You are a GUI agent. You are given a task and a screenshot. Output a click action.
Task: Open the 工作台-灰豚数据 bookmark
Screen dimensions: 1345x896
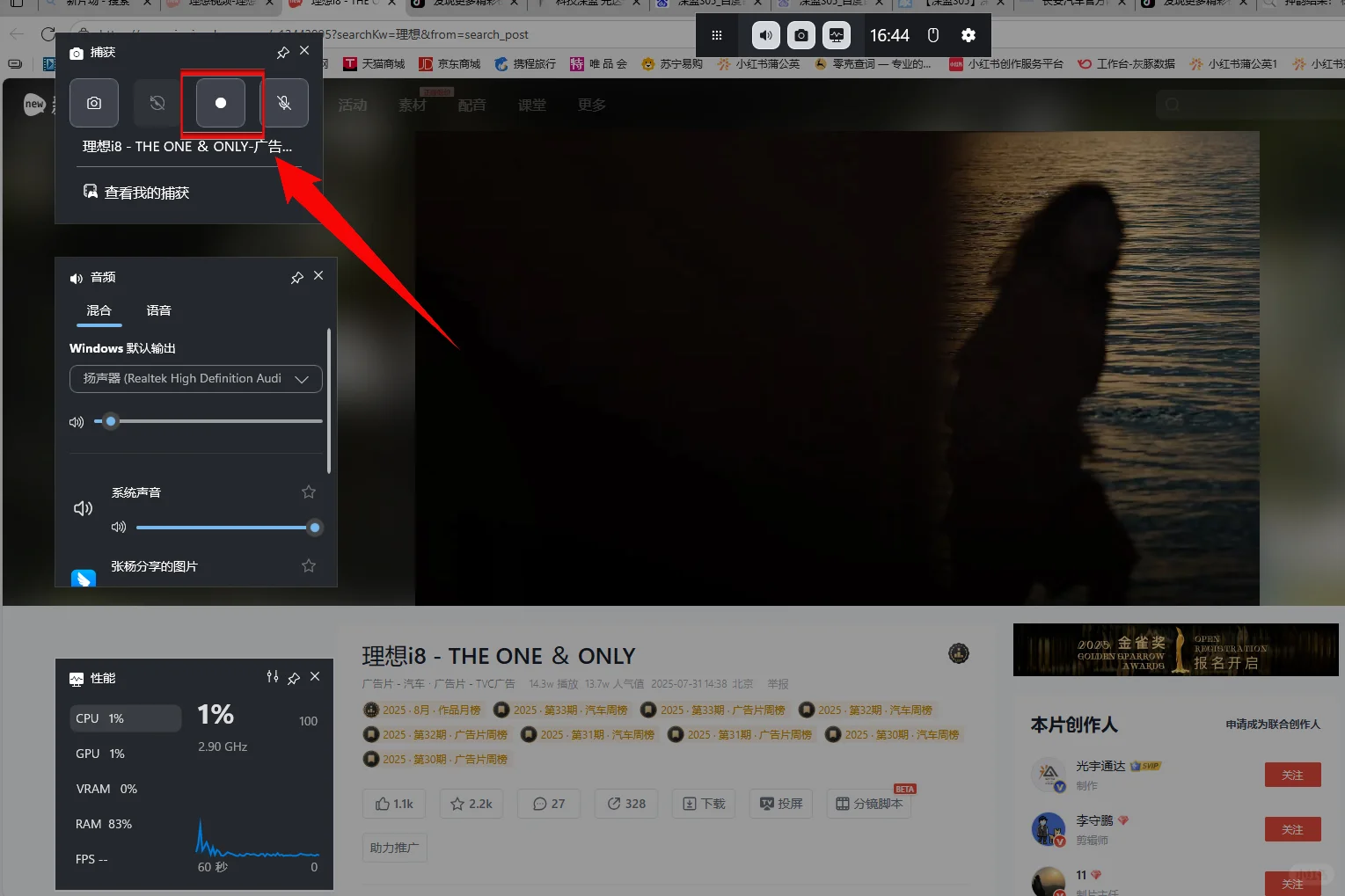(1127, 64)
